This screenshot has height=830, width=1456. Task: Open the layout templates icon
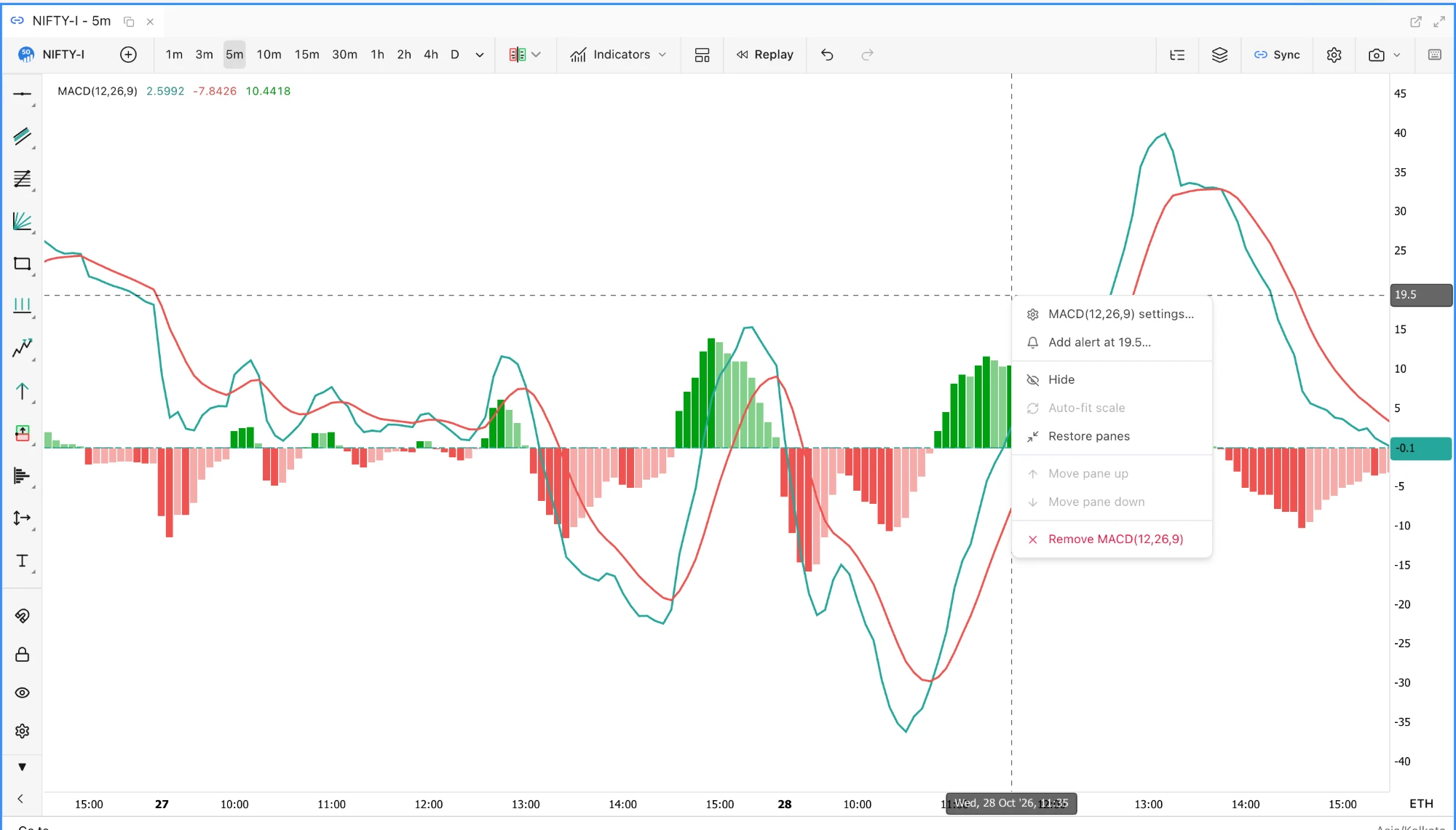(703, 55)
